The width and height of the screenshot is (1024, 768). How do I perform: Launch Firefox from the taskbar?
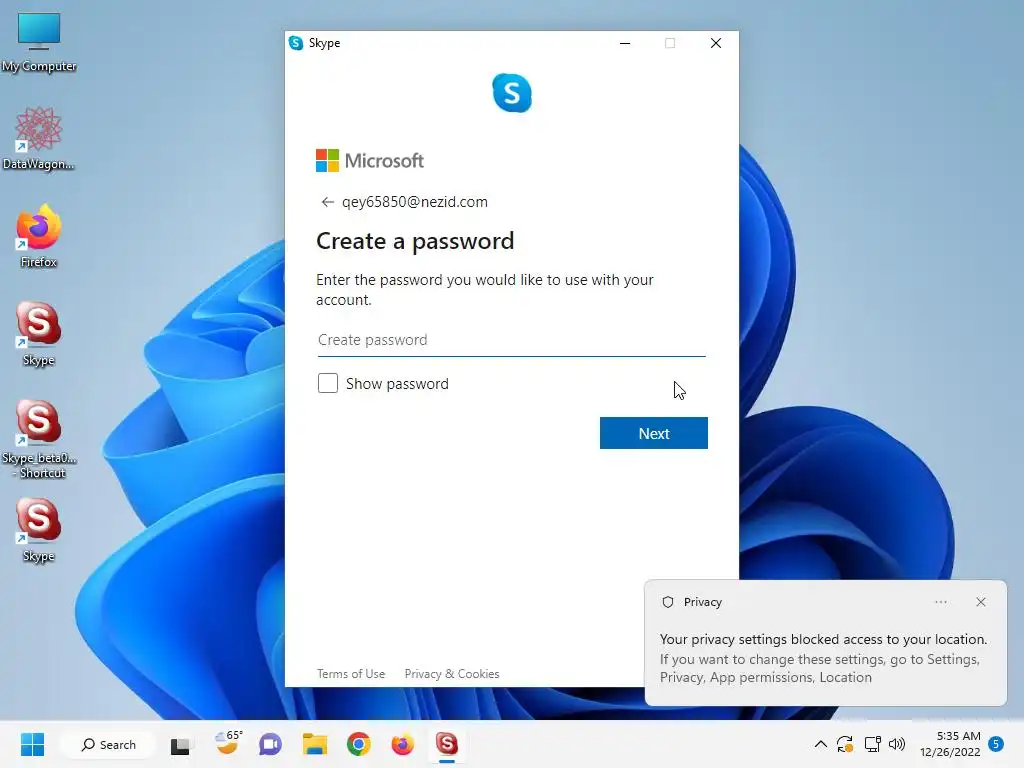tap(402, 744)
